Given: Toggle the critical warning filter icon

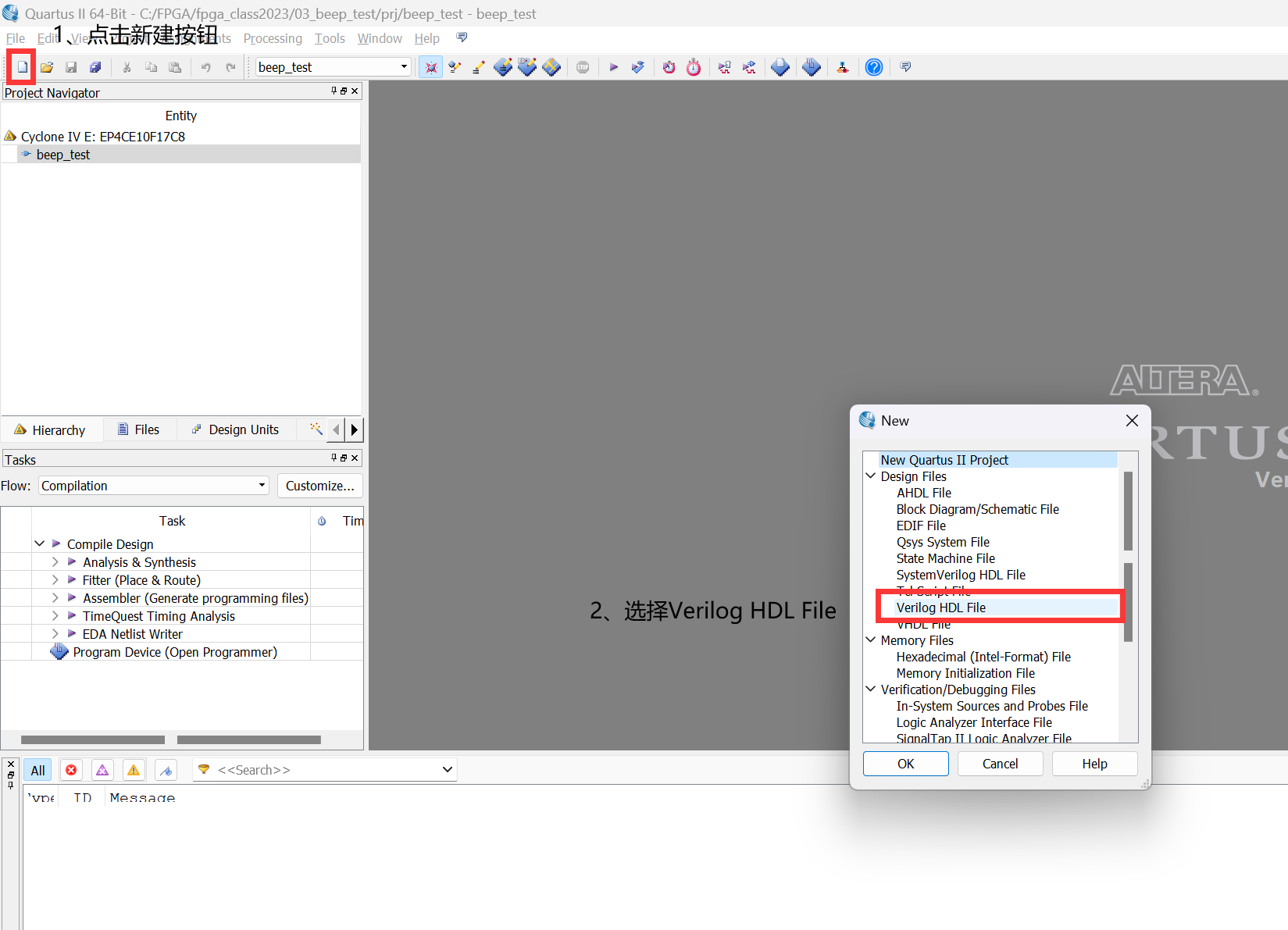Looking at the screenshot, I should pos(102,771).
